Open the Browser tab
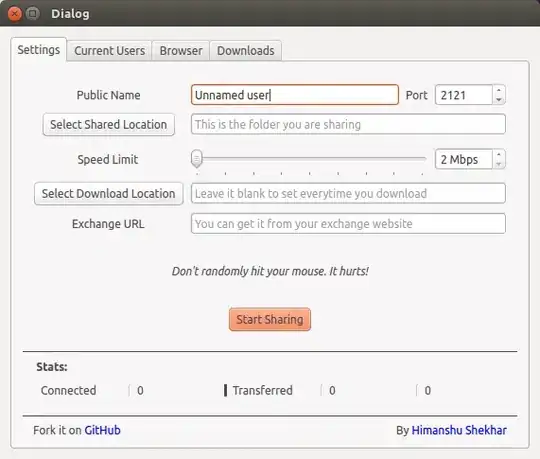Viewport: 540px width, 459px height. click(x=181, y=51)
